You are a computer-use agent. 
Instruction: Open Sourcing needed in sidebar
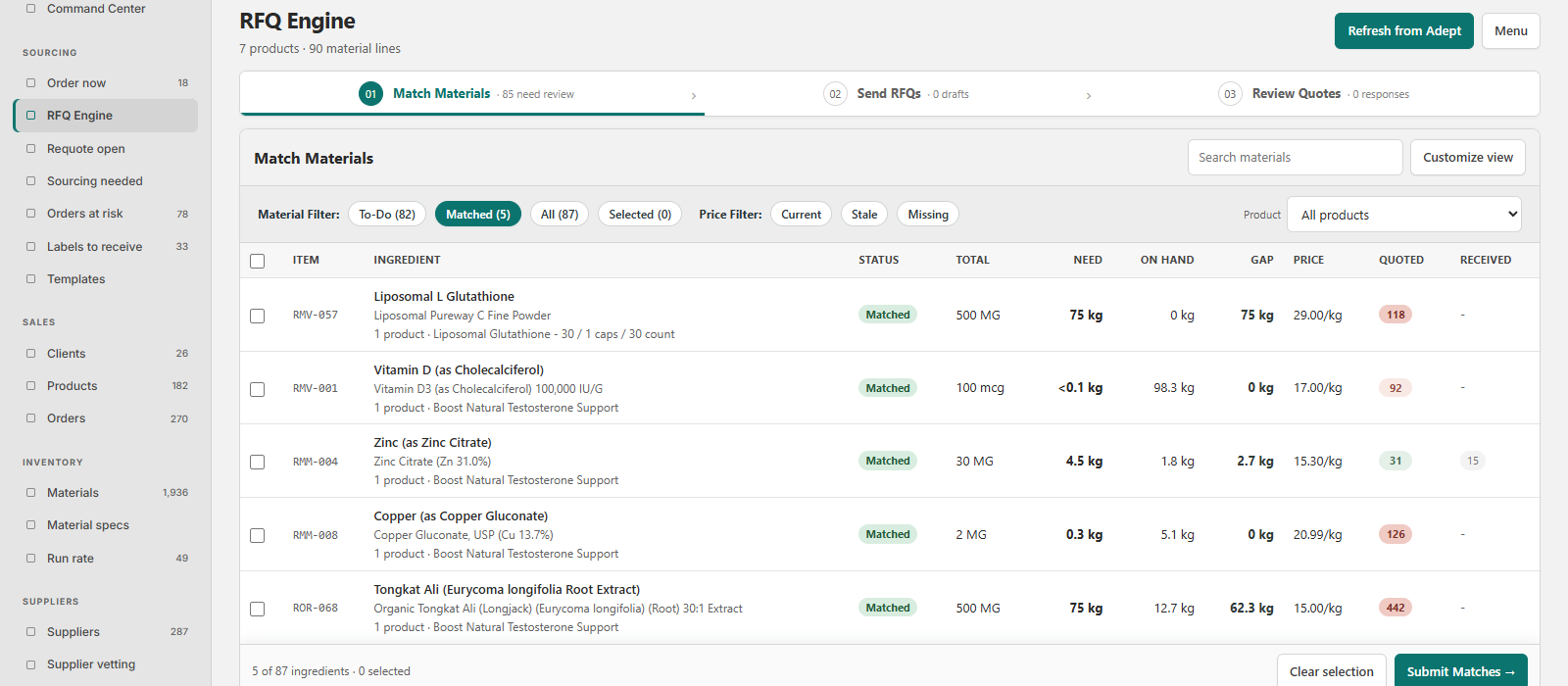point(106,181)
